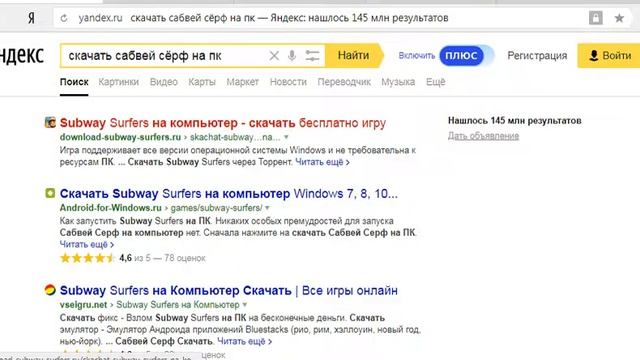Click the vseigru.net green URL
Image resolution: width=640 pixels, height=360 pixels.
pos(83,305)
